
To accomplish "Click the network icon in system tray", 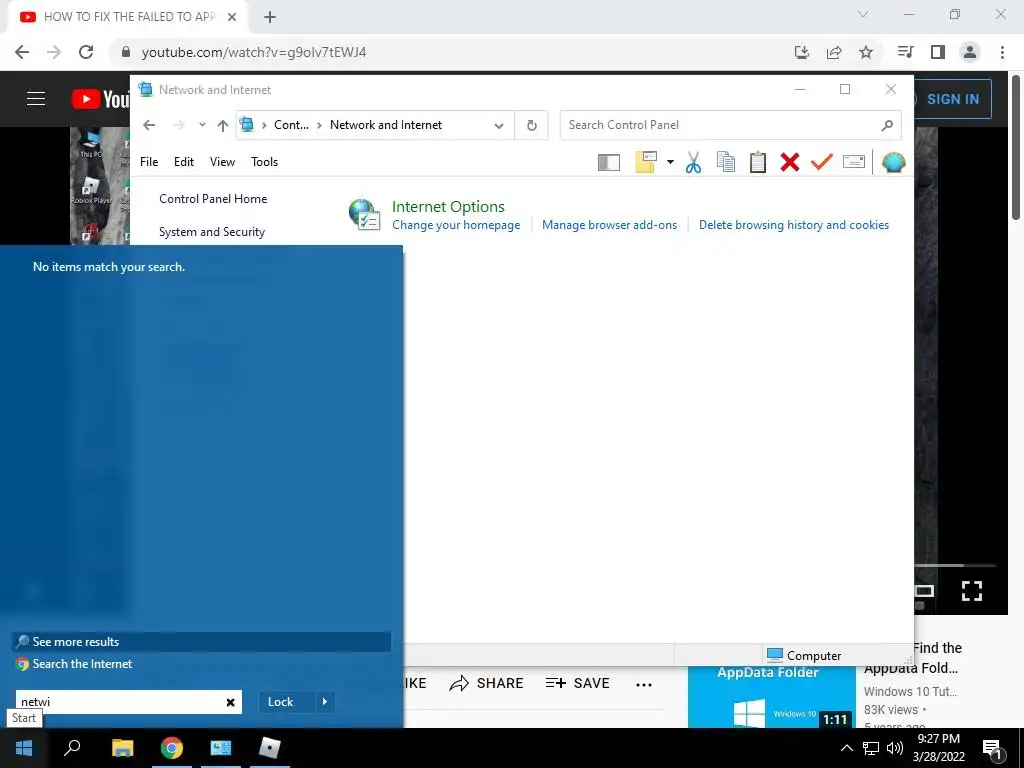I will coord(871,748).
